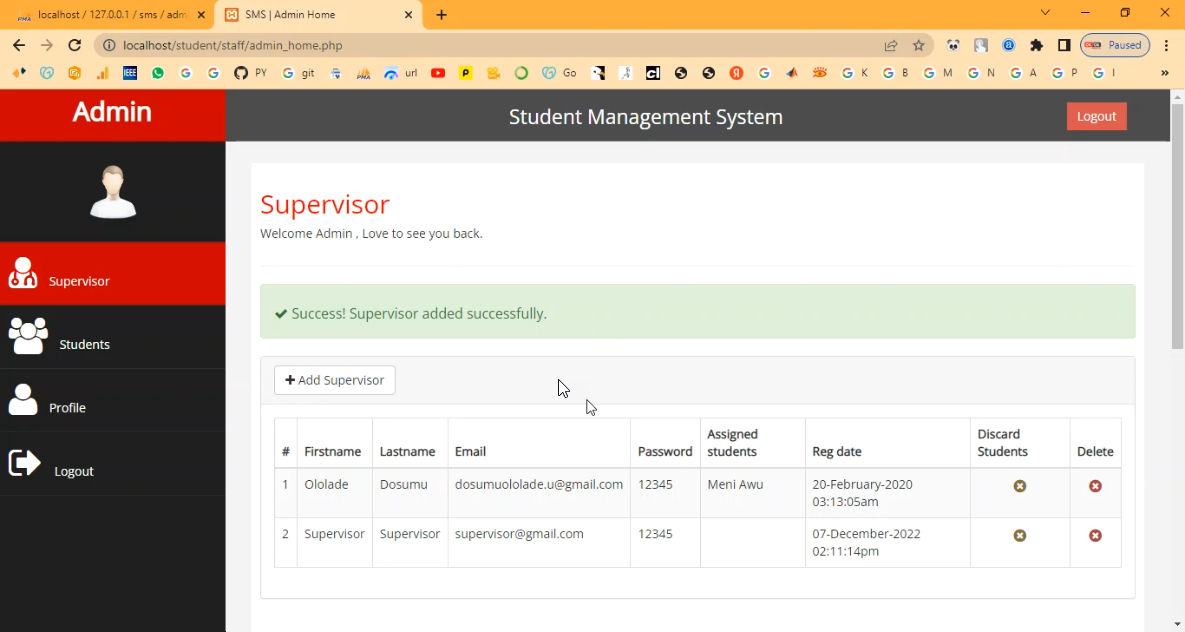Open Chrome's three-dot menu
1185x632 pixels.
pos(1166,45)
